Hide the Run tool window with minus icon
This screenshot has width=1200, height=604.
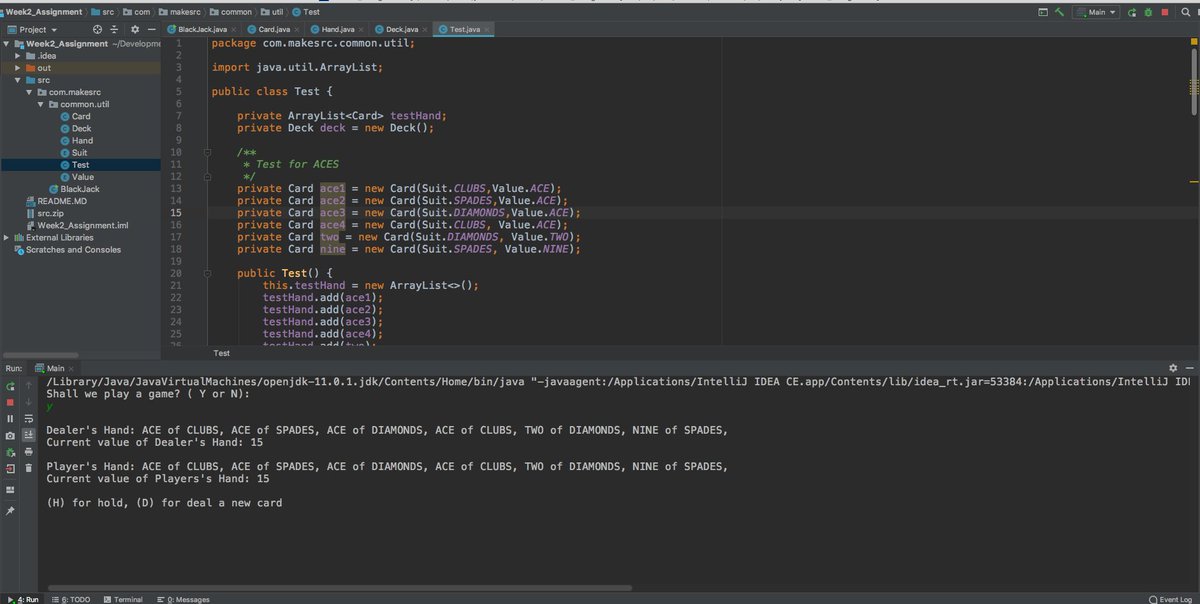[x=1190, y=369]
